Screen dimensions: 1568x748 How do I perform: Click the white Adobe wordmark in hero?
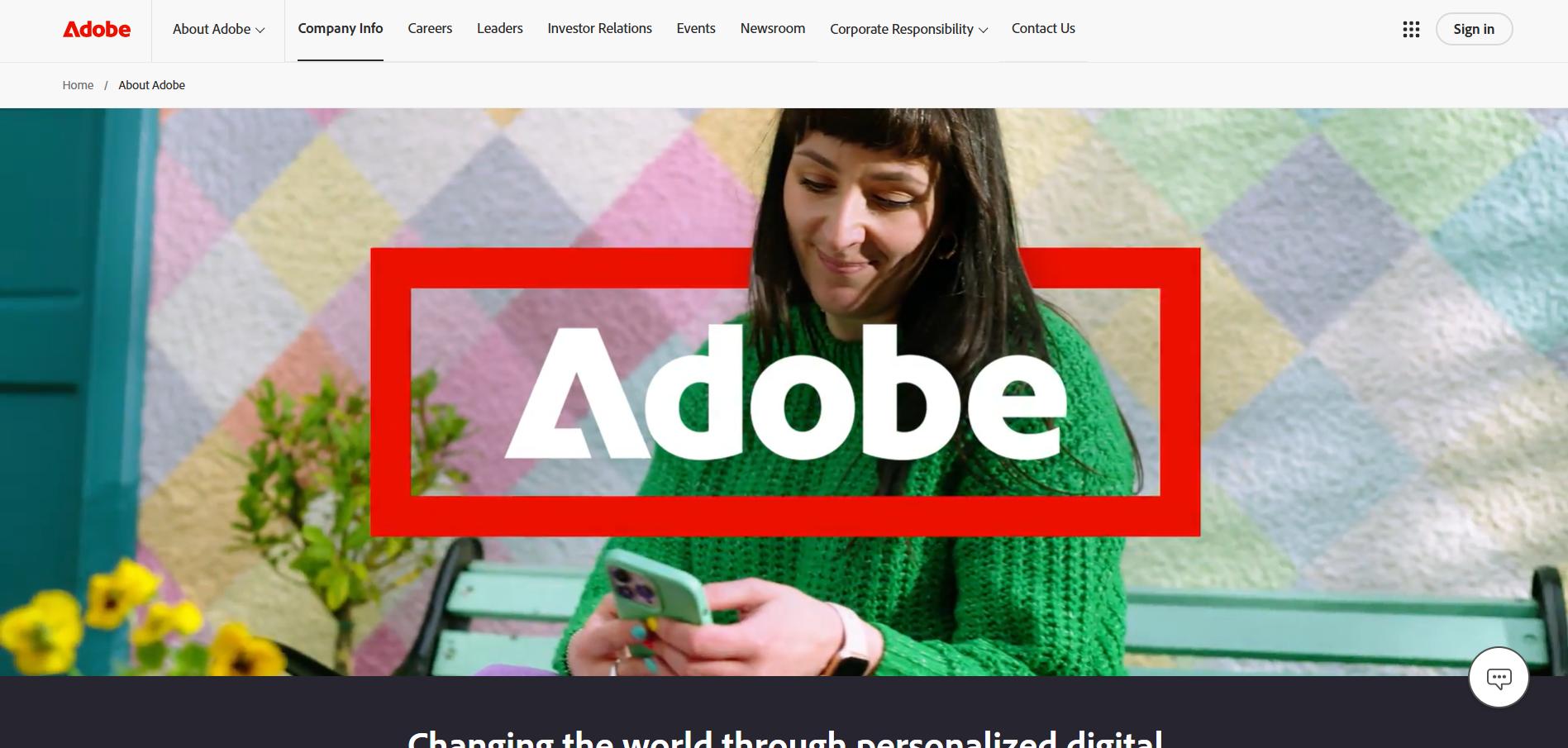tap(785, 392)
